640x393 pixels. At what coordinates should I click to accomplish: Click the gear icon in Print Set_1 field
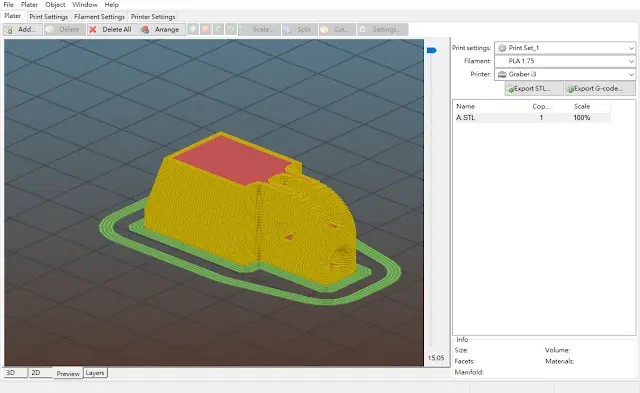point(502,48)
